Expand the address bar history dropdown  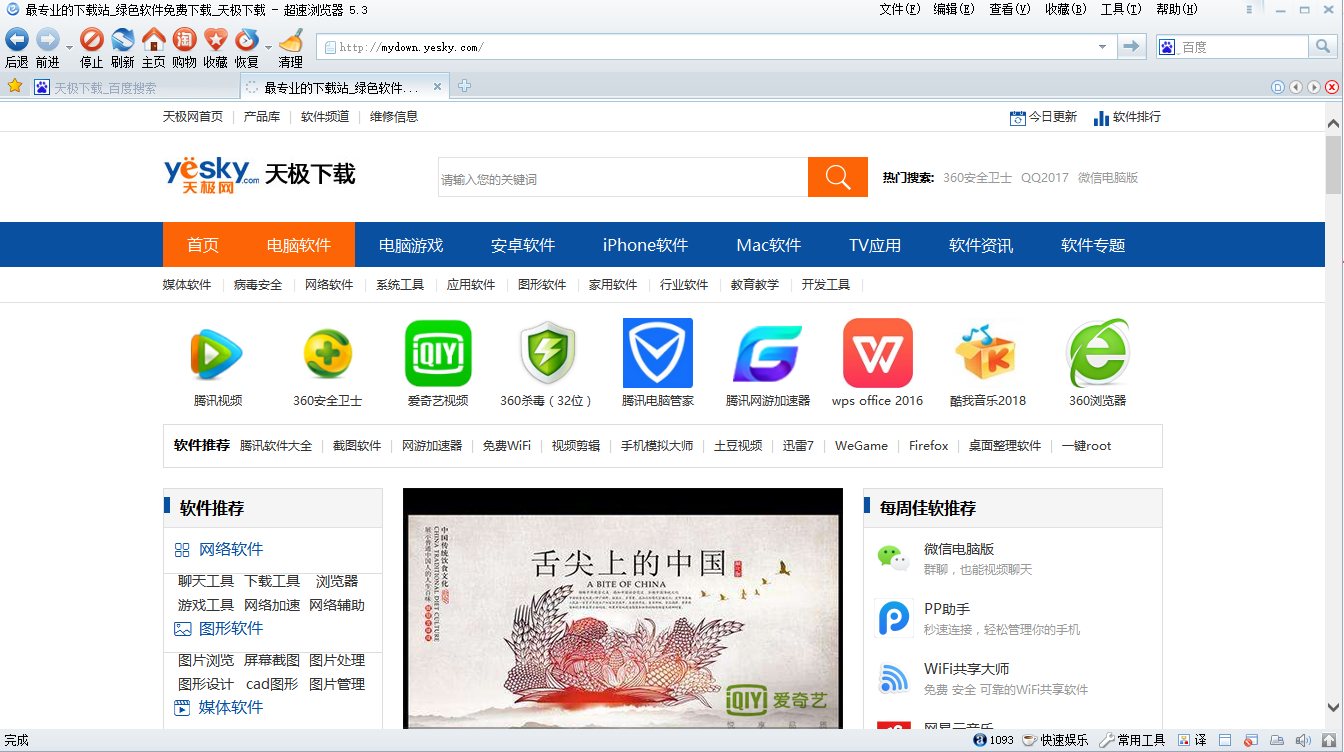point(1103,46)
